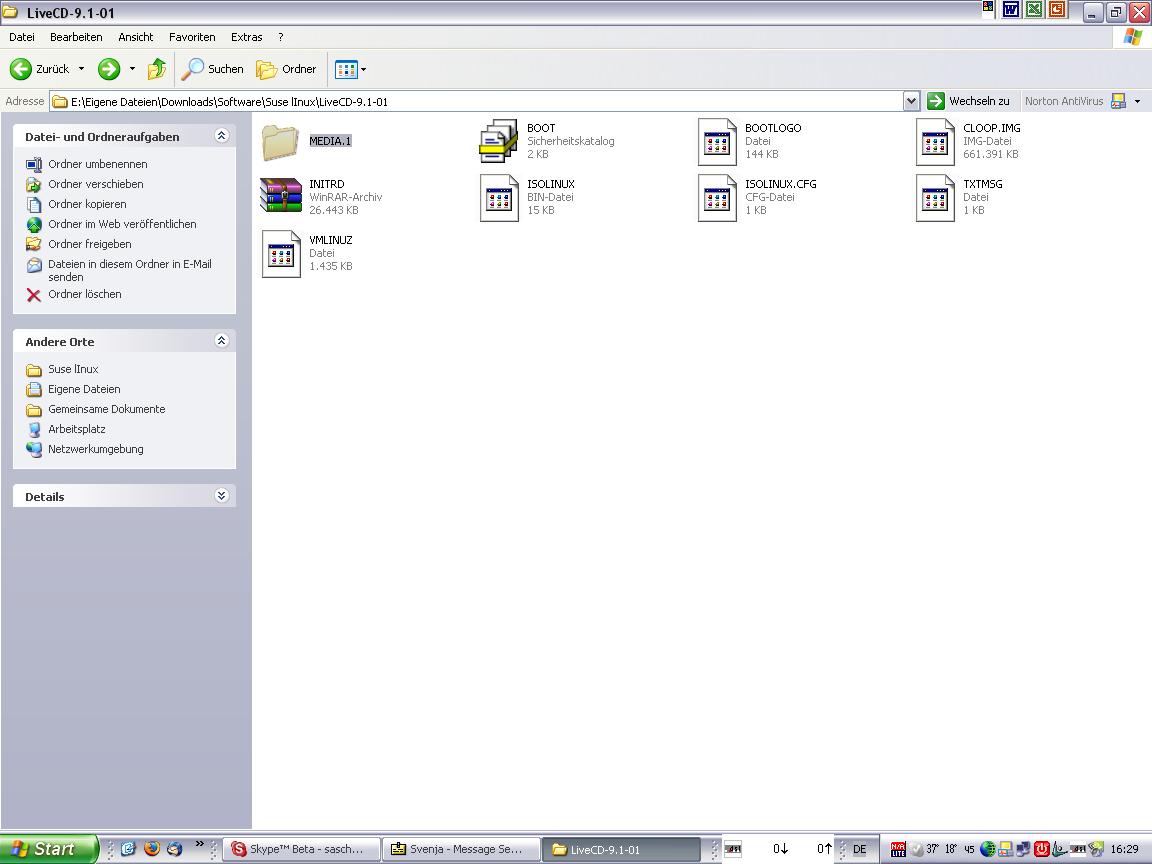Toggle the Ordner folders pane

(286, 69)
